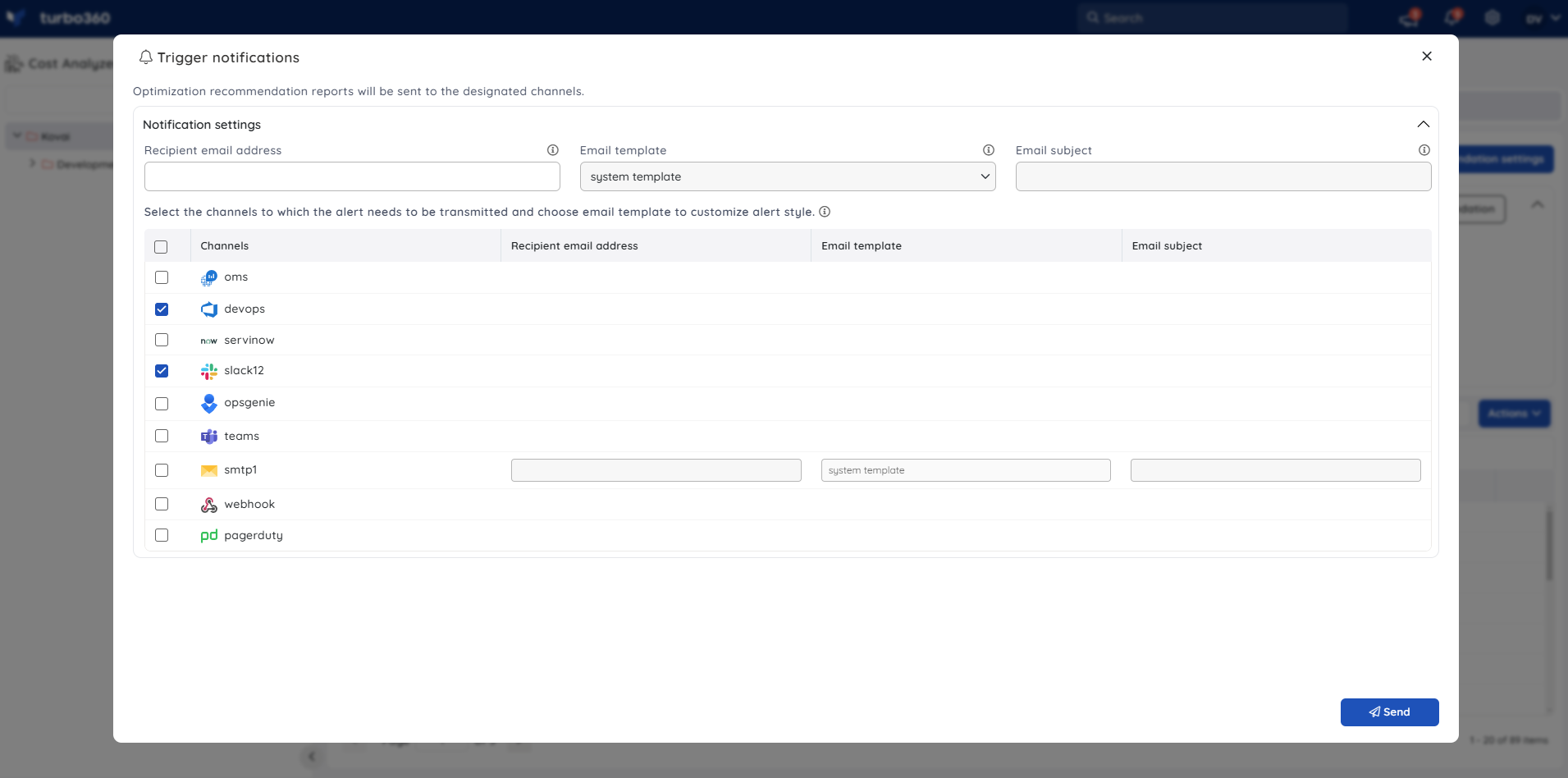Click the slack12 Slack logo icon
Viewport: 1568px width, 778px height.
pyautogui.click(x=209, y=371)
